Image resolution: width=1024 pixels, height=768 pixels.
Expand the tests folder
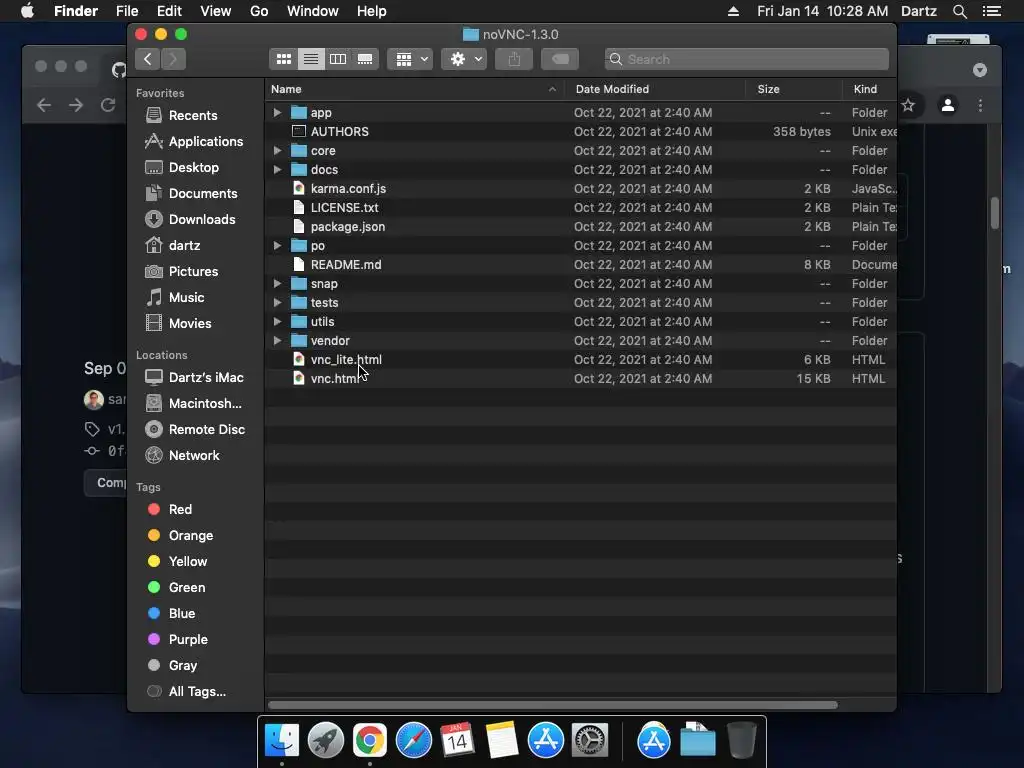pos(278,302)
